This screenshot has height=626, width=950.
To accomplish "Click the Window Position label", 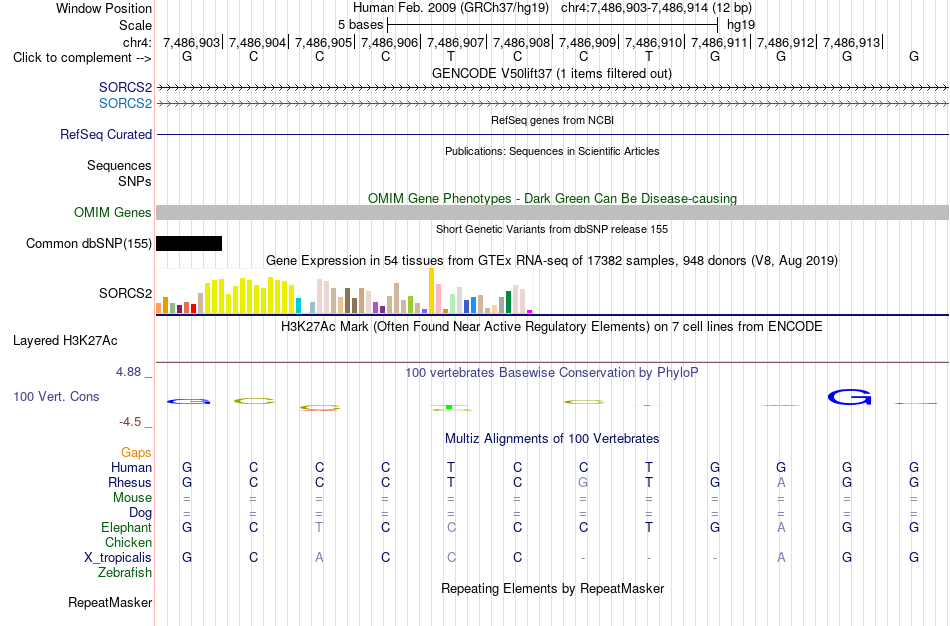I will (x=104, y=8).
